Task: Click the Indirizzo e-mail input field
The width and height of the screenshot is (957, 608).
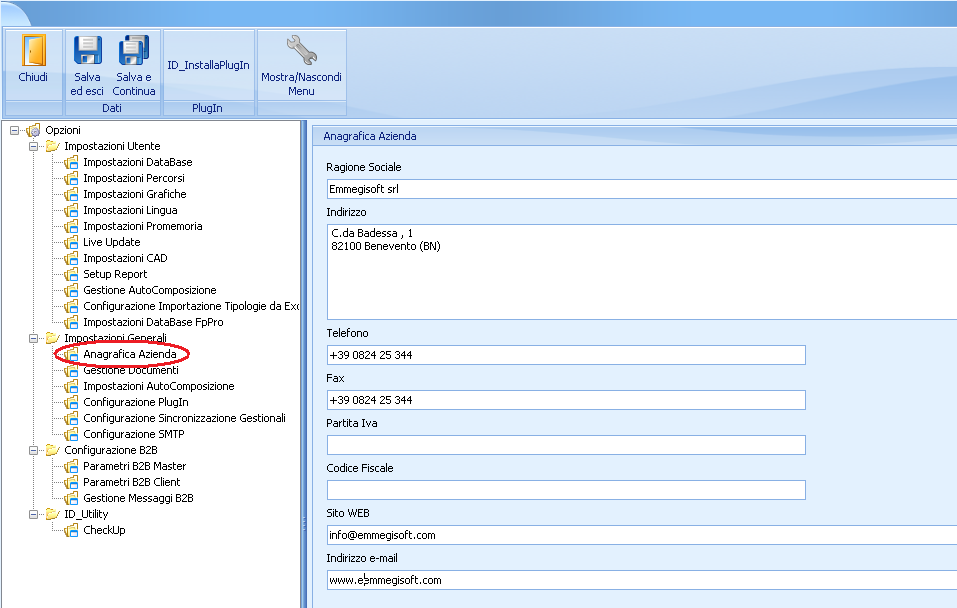Action: (641, 581)
